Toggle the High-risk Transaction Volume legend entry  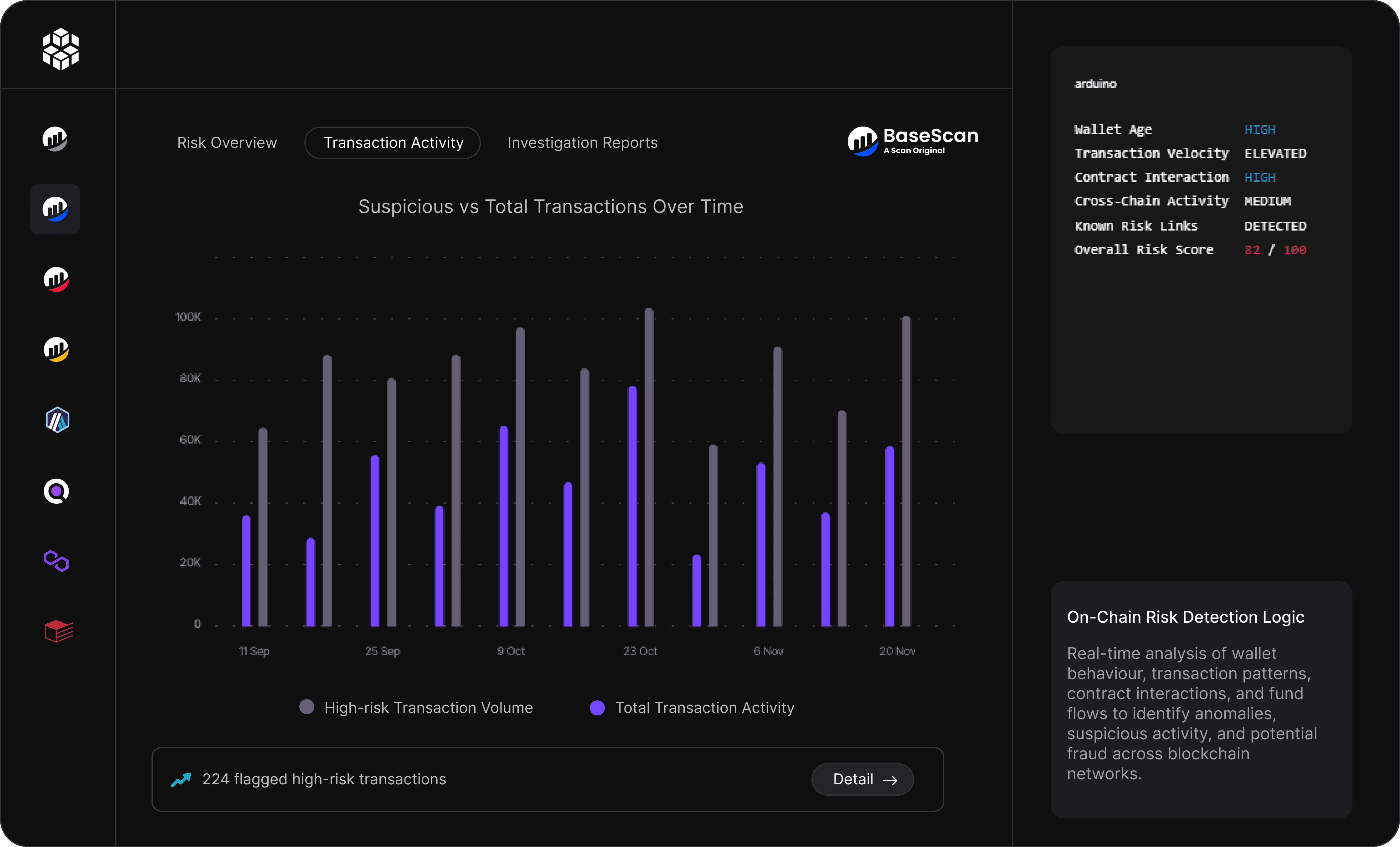click(x=416, y=707)
